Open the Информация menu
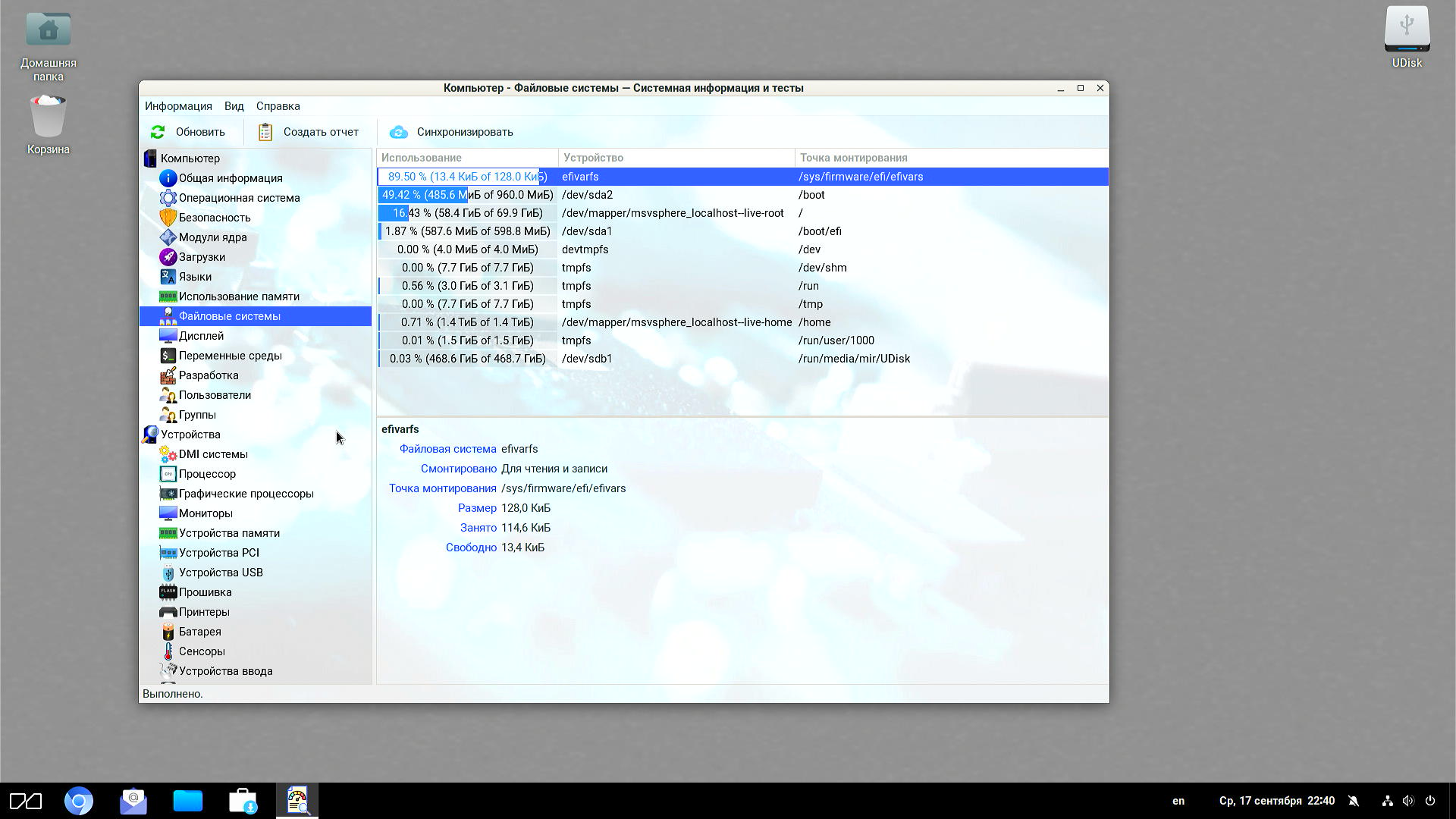Viewport: 1456px width, 819px height. coord(178,106)
